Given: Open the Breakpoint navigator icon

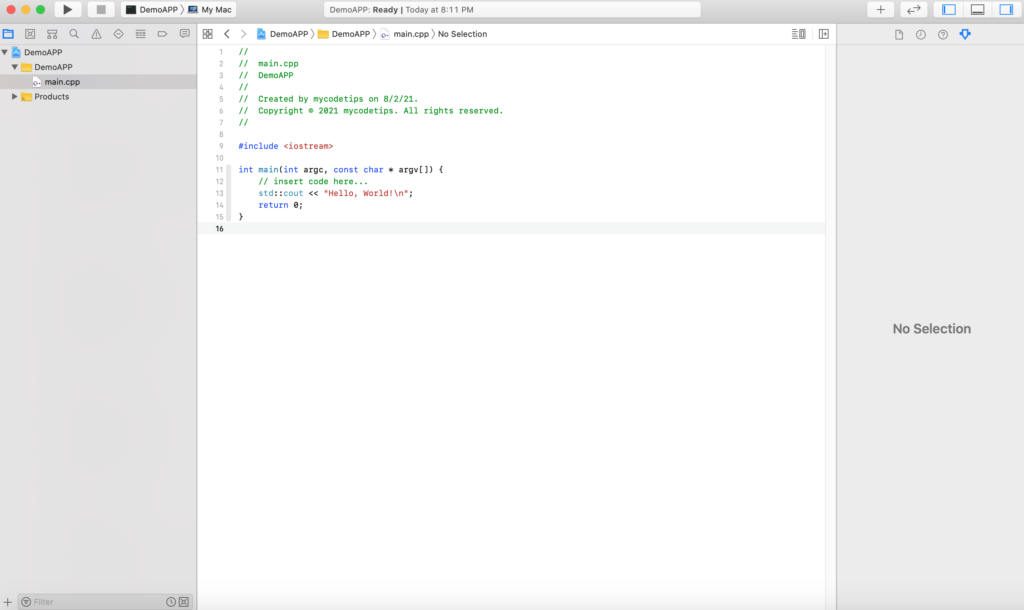Looking at the screenshot, I should coord(163,34).
